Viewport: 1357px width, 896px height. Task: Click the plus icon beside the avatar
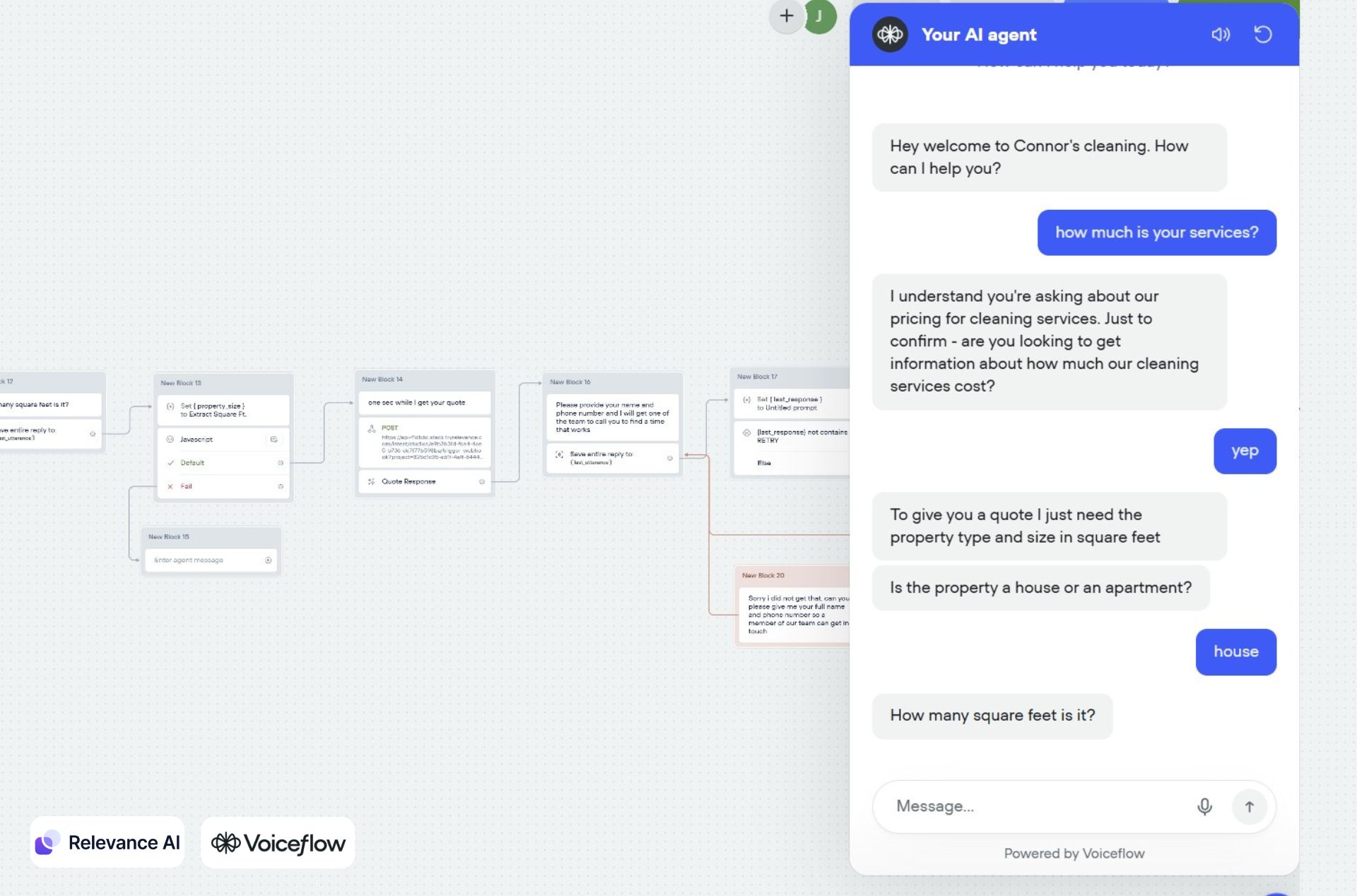point(786,16)
